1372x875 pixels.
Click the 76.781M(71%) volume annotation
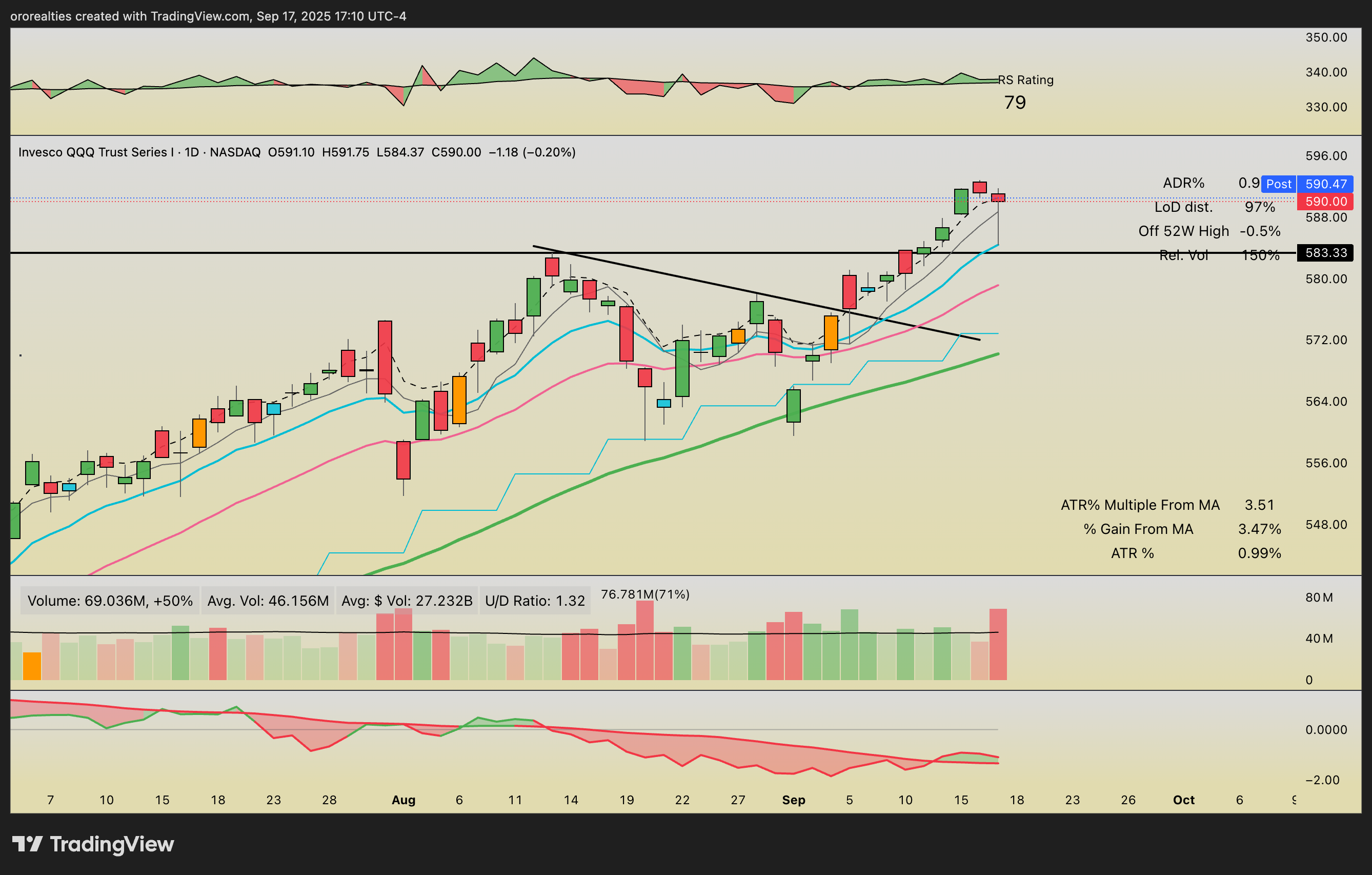click(x=645, y=594)
